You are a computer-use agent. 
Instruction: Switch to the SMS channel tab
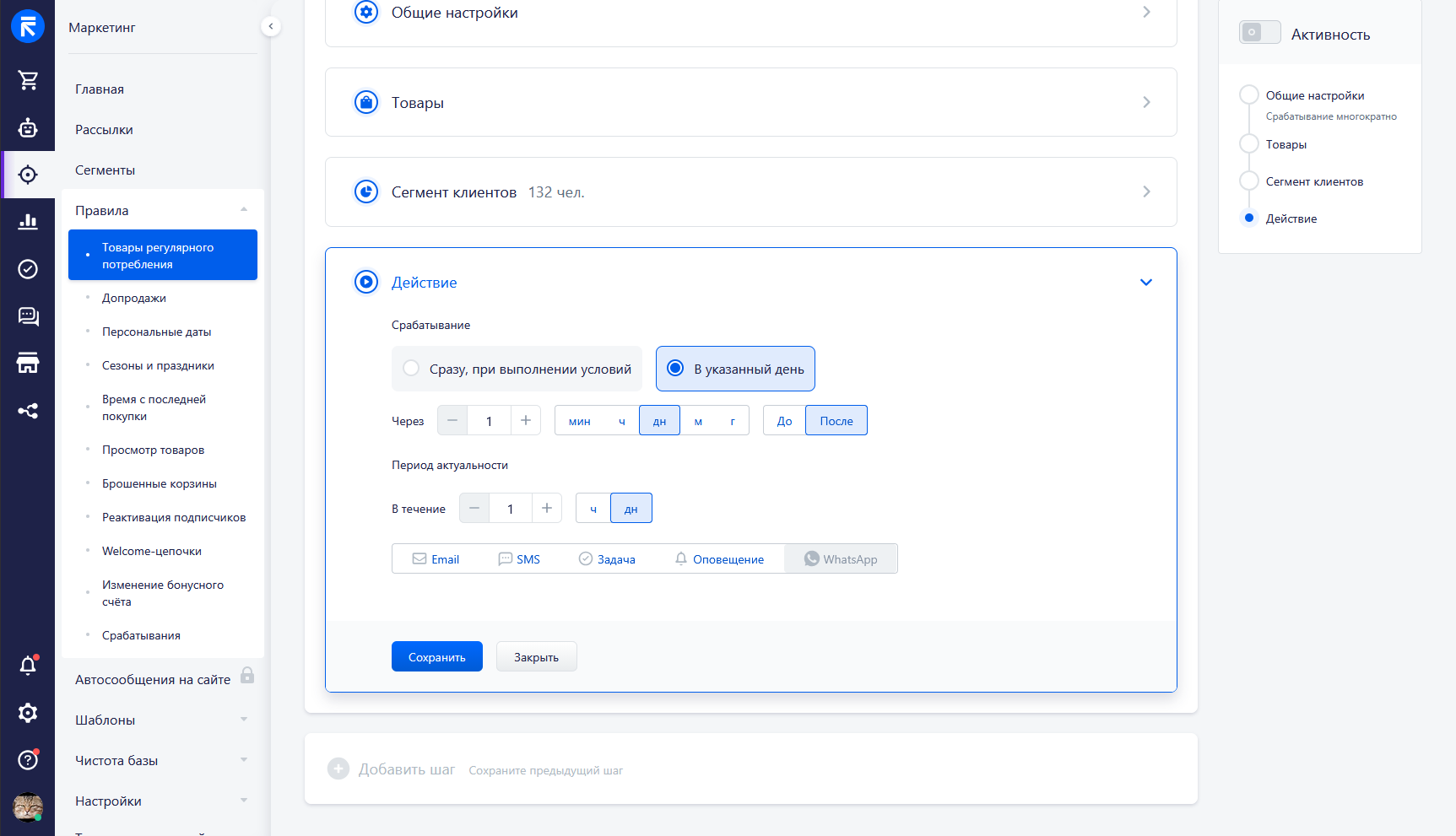tap(519, 559)
